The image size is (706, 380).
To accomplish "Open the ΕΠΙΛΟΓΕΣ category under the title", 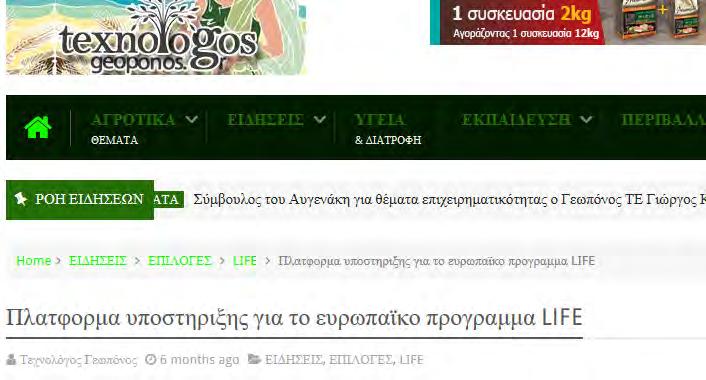I will [x=361, y=360].
